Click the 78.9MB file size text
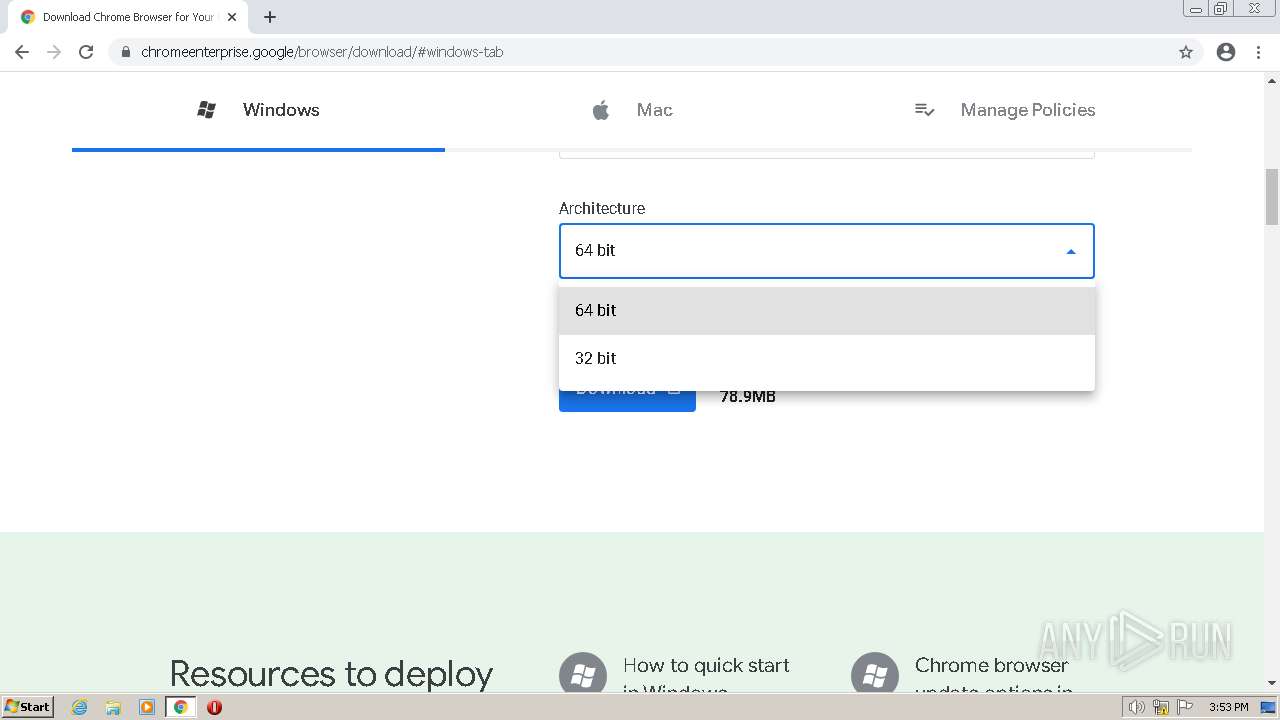The width and height of the screenshot is (1280, 720). coord(748,397)
